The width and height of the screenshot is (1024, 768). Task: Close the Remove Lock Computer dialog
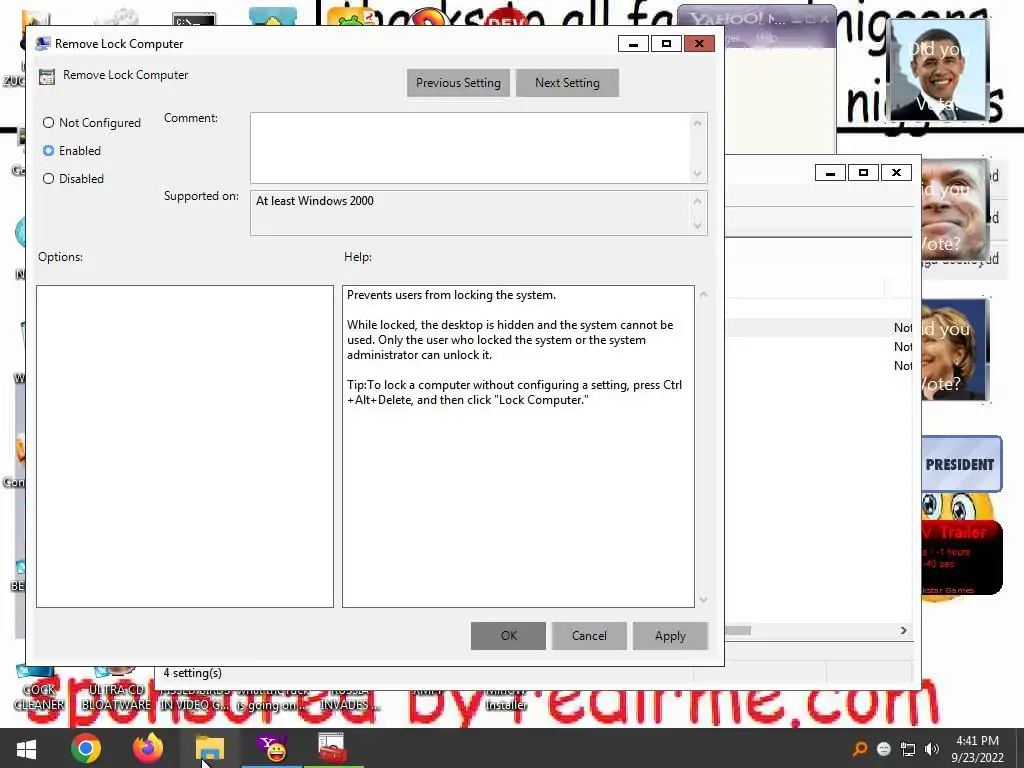point(699,44)
